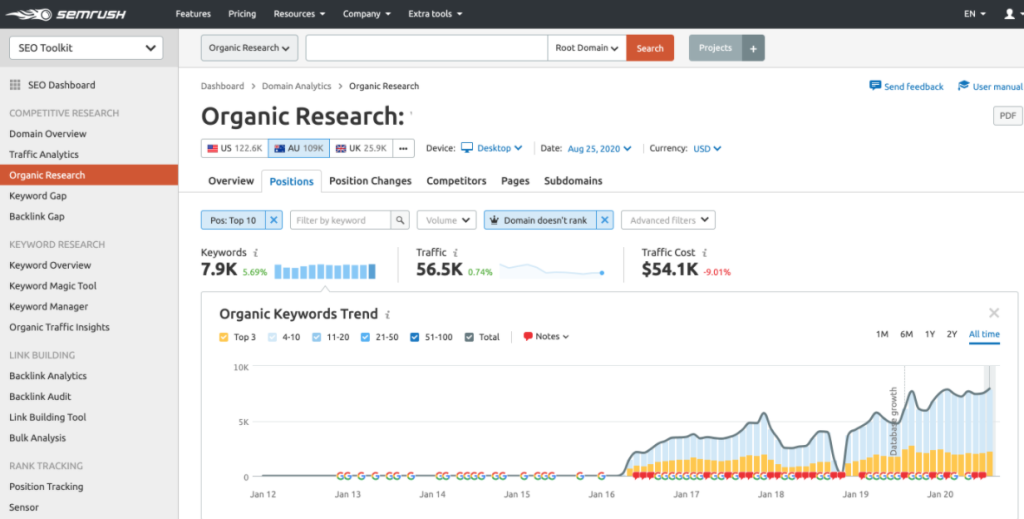Open the SEO Toolkit dropdown
Image resolution: width=1024 pixels, height=519 pixels.
86,48
